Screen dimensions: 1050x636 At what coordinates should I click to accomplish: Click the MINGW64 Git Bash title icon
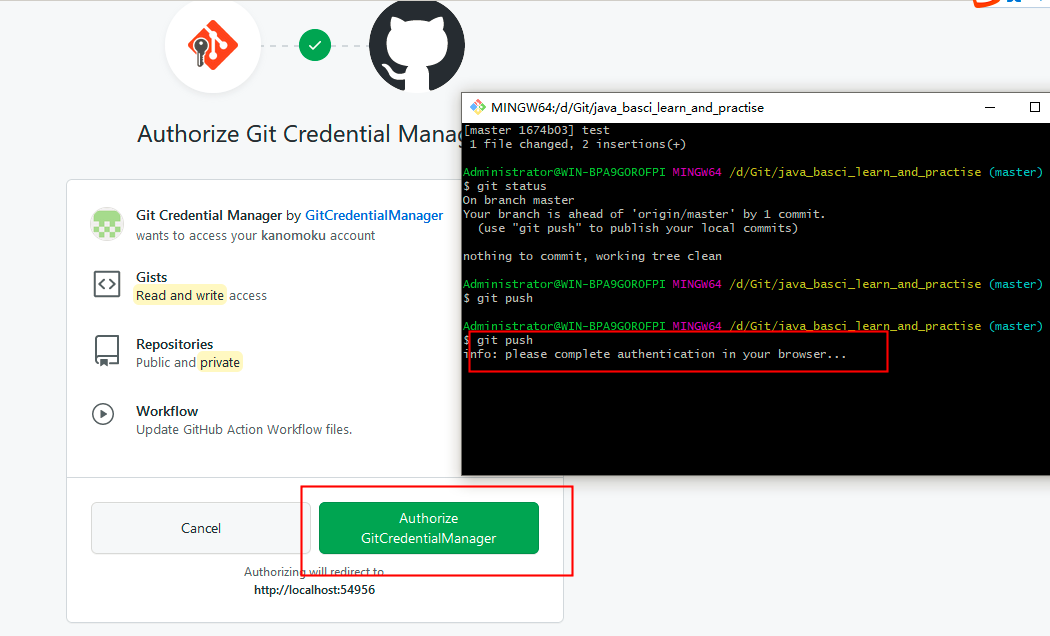pos(477,107)
